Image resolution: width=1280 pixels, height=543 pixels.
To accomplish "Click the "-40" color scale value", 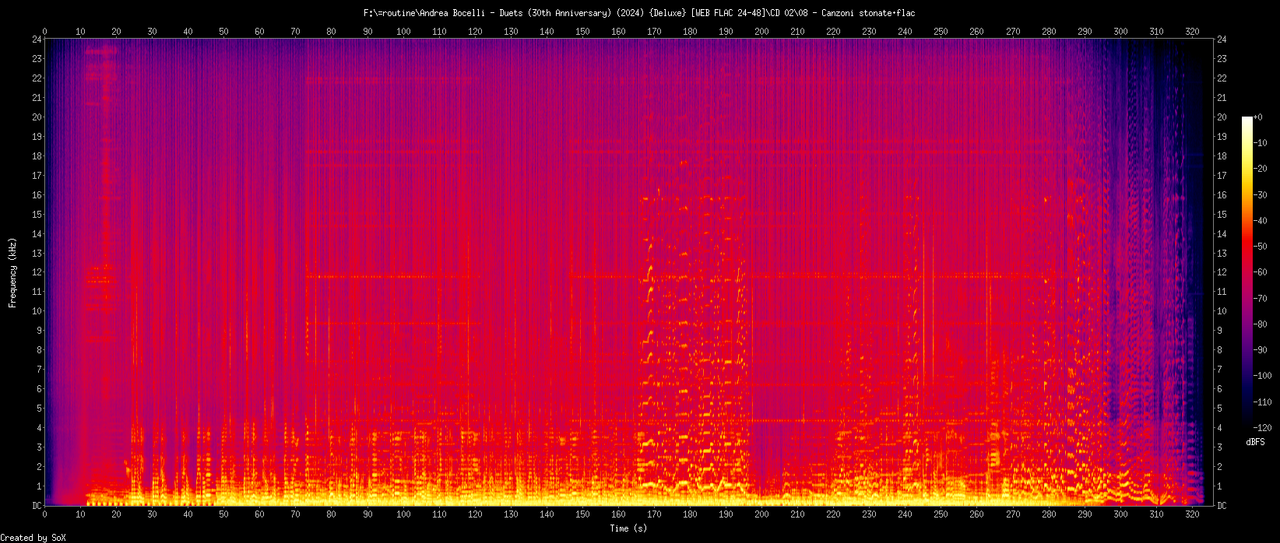I will click(1261, 221).
